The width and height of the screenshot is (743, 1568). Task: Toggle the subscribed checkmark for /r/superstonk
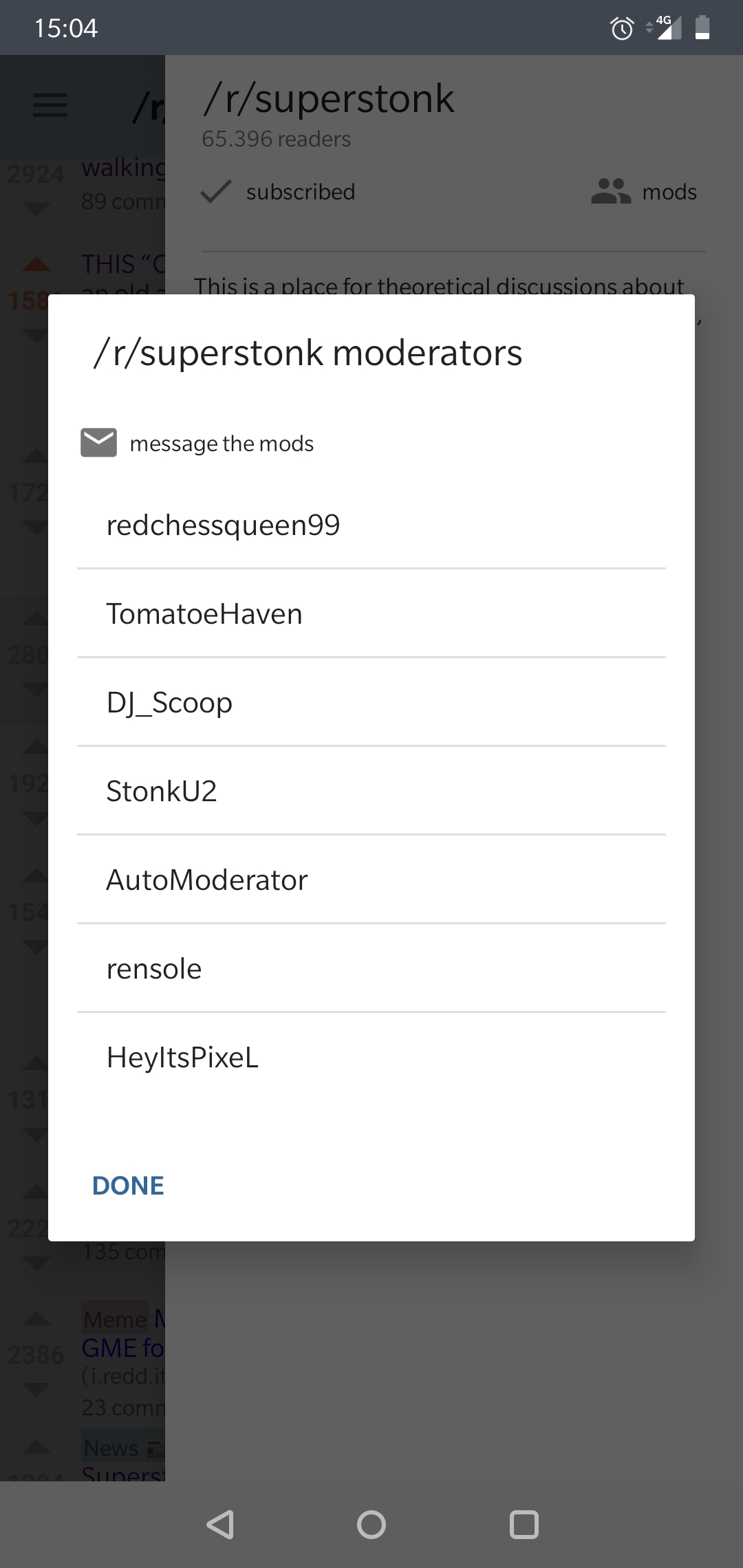(x=215, y=192)
